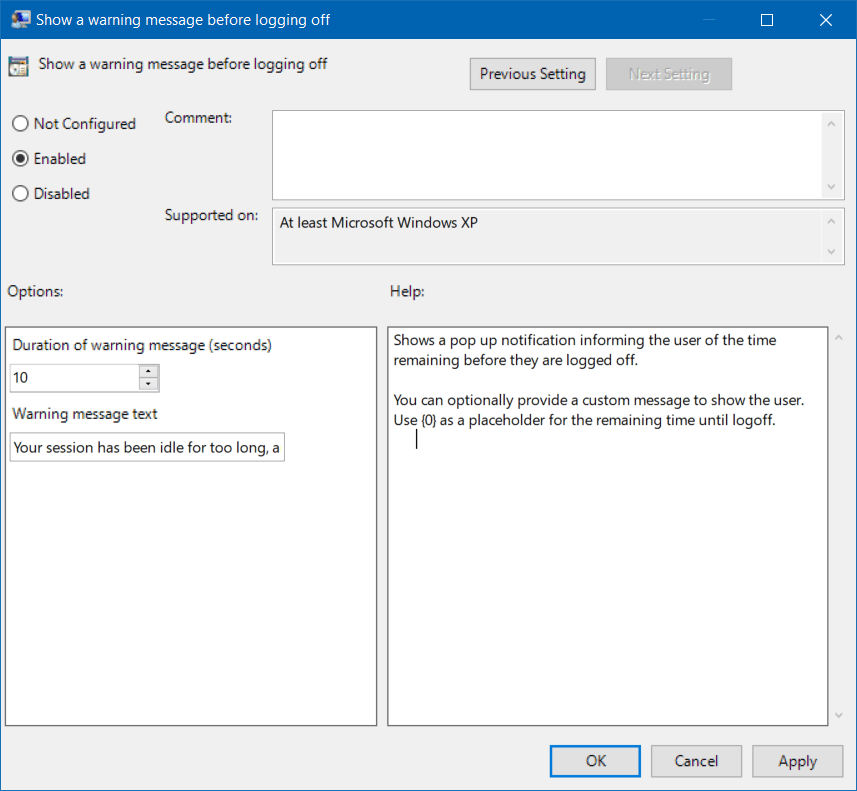Click the scroll-up arrow of the Comment box
The height and width of the screenshot is (791, 857).
coord(832,122)
